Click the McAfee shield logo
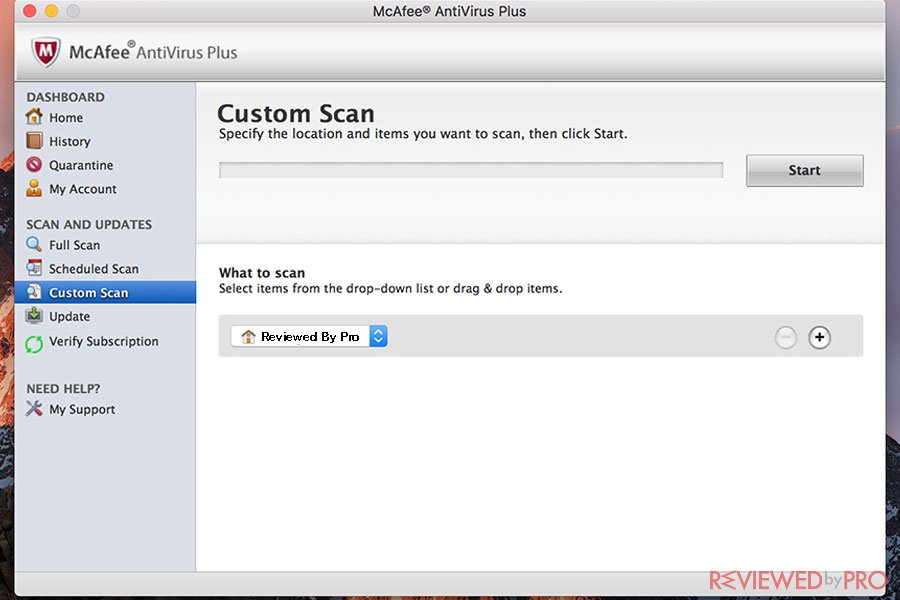 (46, 52)
